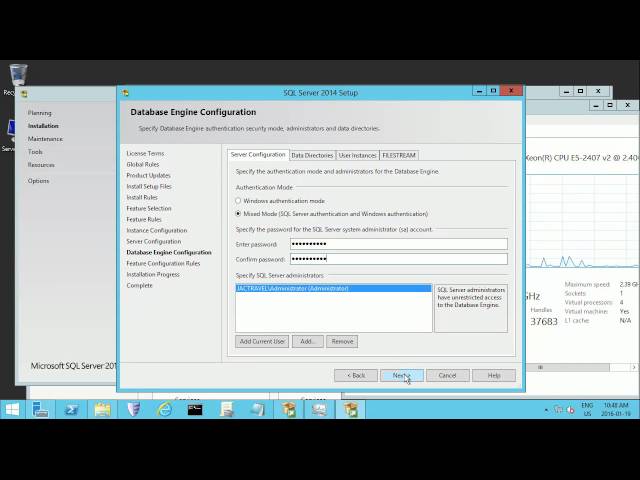Open the purple shield taskbar icon
640x480 pixels.
pyautogui.click(x=134, y=409)
